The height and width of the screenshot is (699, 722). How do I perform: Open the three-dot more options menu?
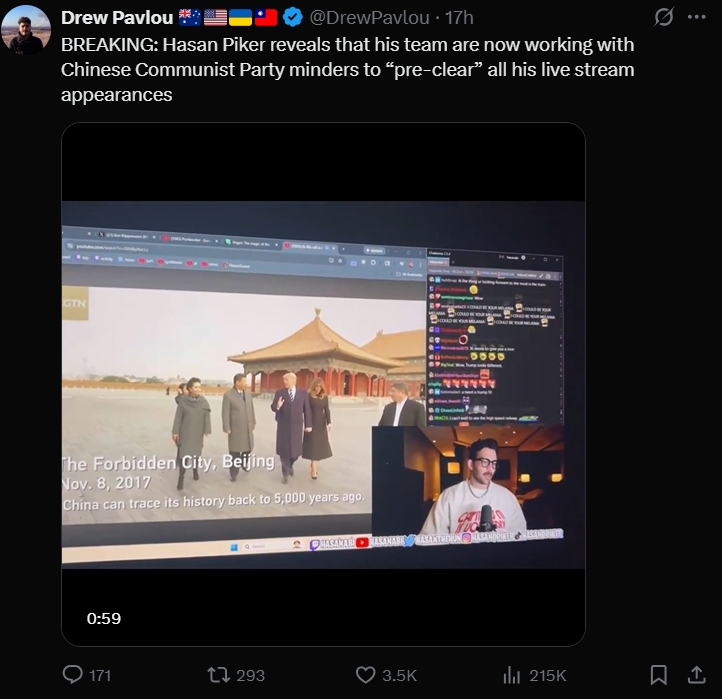click(696, 17)
